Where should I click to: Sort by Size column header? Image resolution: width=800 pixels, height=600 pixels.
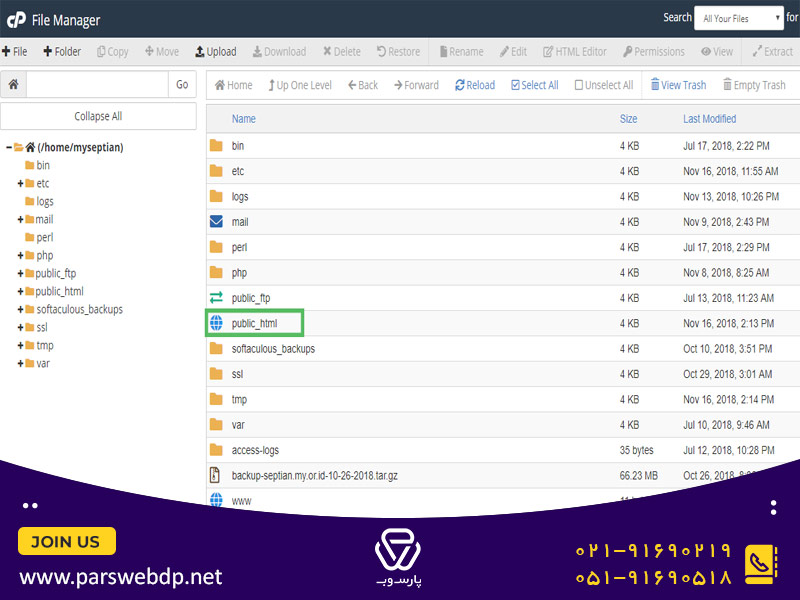pyautogui.click(x=629, y=119)
